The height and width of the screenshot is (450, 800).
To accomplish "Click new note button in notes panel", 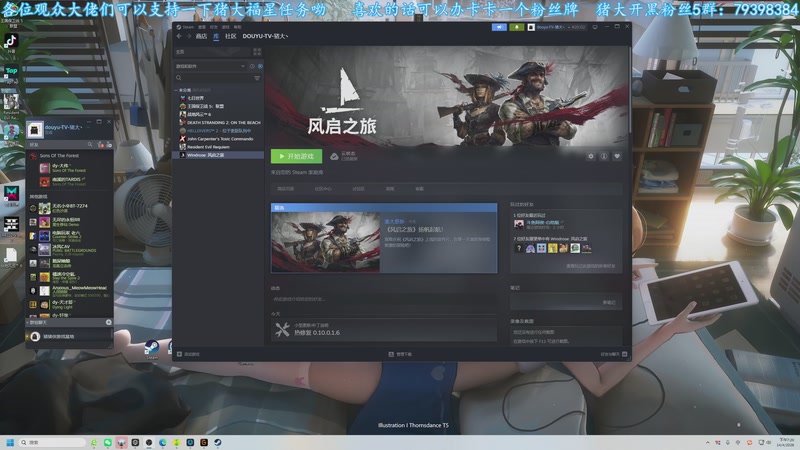I will pyautogui.click(x=609, y=303).
